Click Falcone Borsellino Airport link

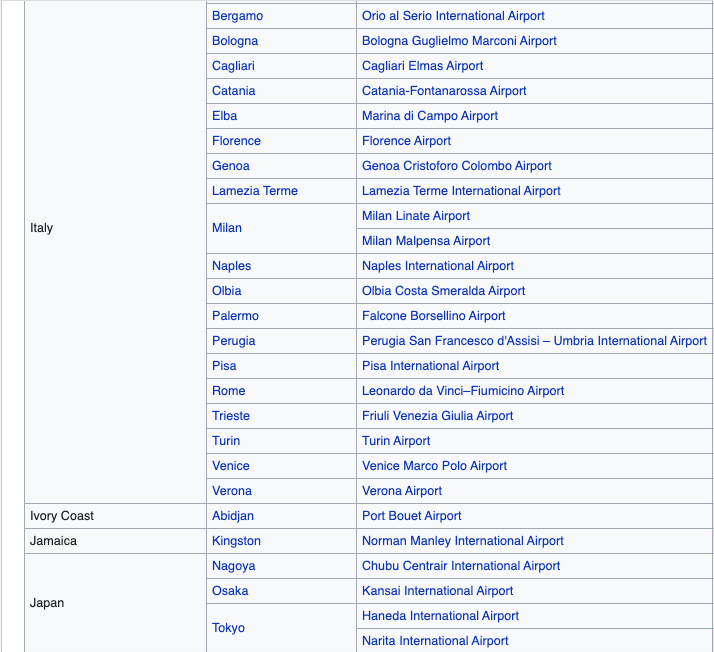tap(434, 316)
